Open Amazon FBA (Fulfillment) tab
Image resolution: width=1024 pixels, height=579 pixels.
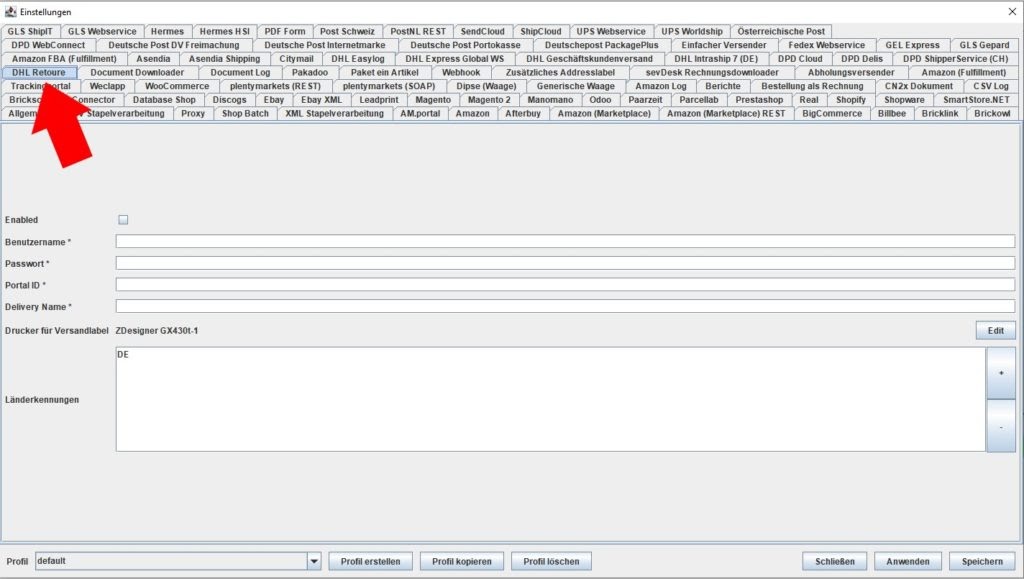coord(64,59)
